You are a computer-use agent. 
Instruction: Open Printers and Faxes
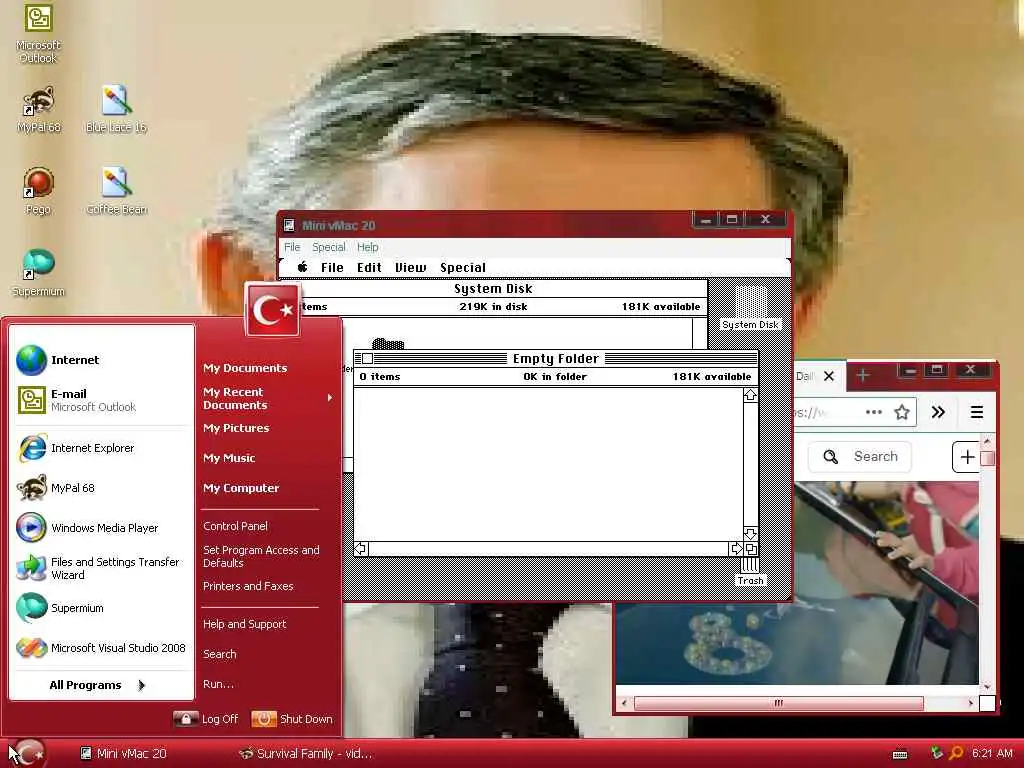point(248,586)
